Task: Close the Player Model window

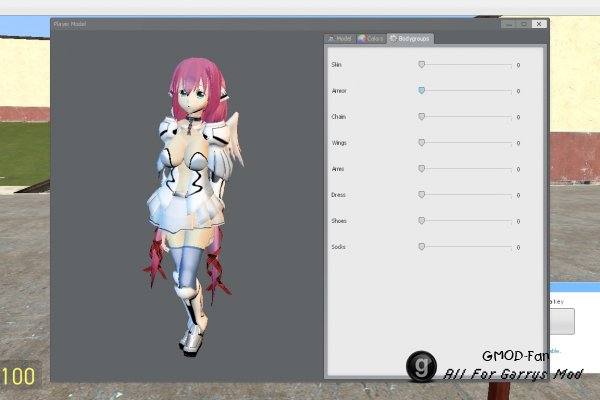Action: point(539,24)
